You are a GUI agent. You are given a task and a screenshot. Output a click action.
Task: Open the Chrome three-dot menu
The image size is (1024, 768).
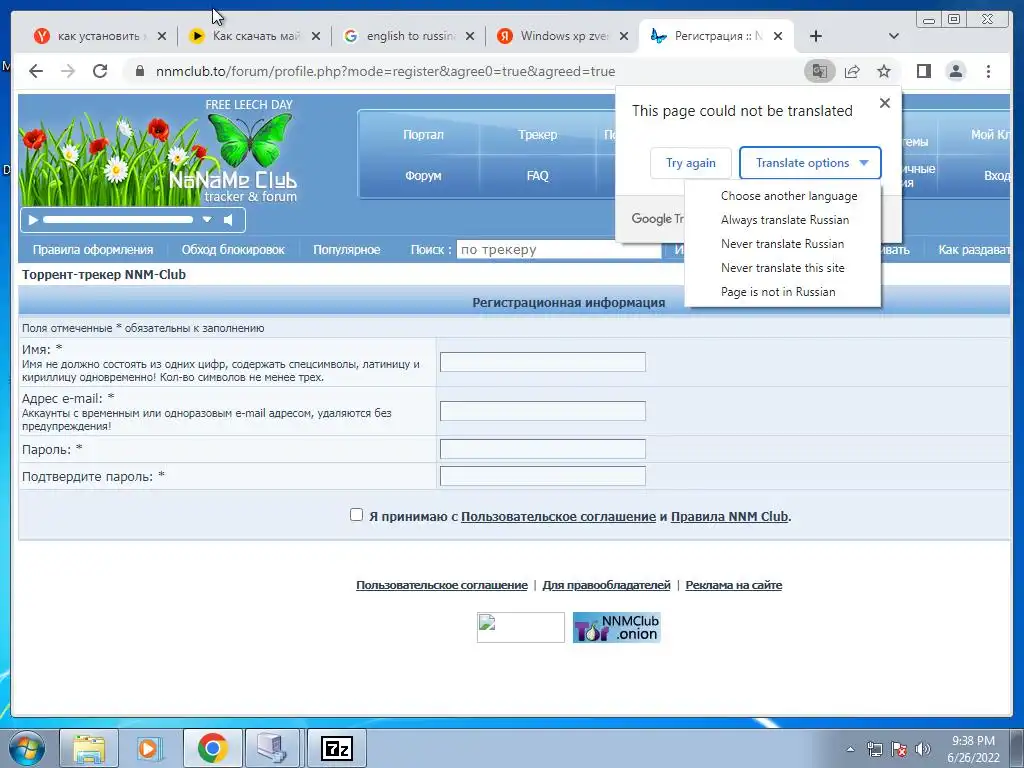(x=988, y=71)
